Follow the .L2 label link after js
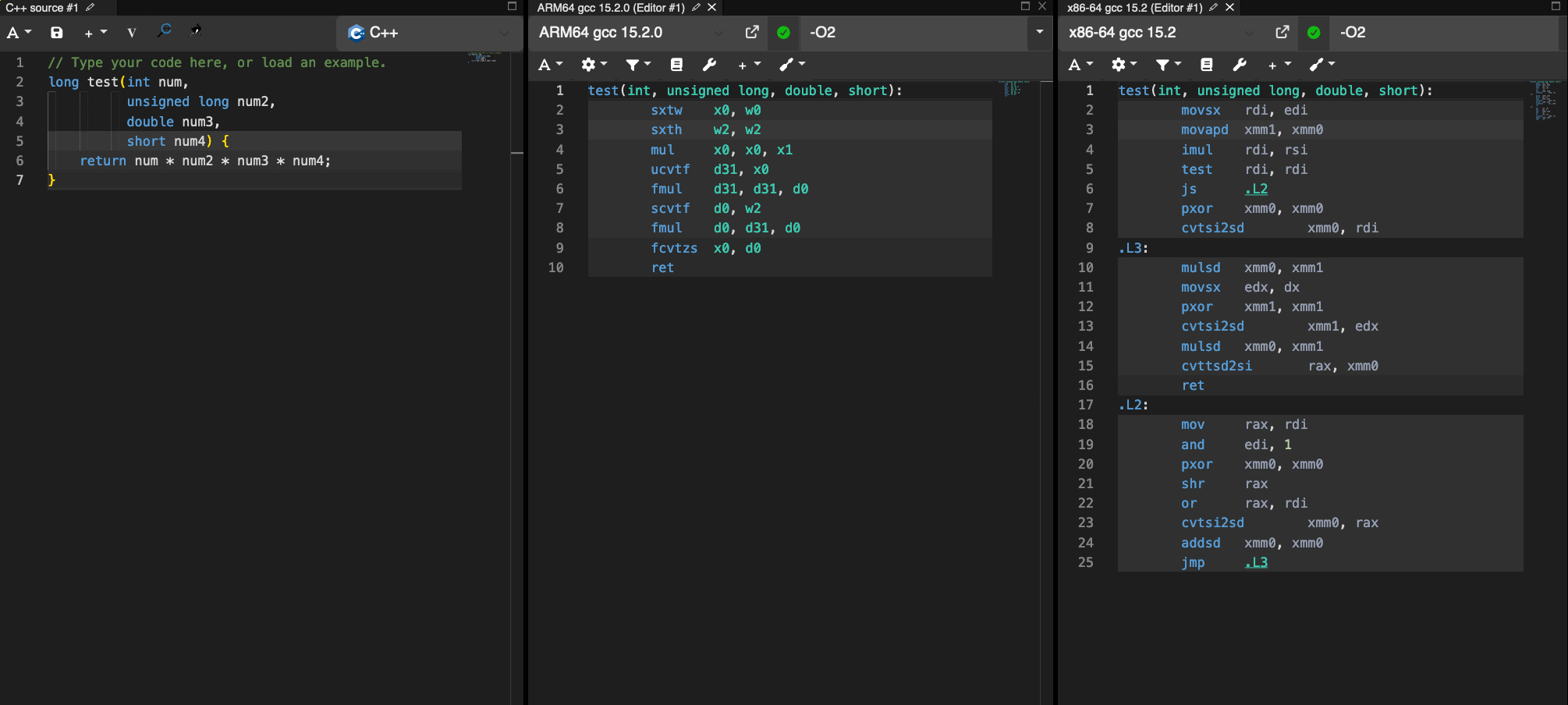Screen dimensions: 1568x705 1256,189
